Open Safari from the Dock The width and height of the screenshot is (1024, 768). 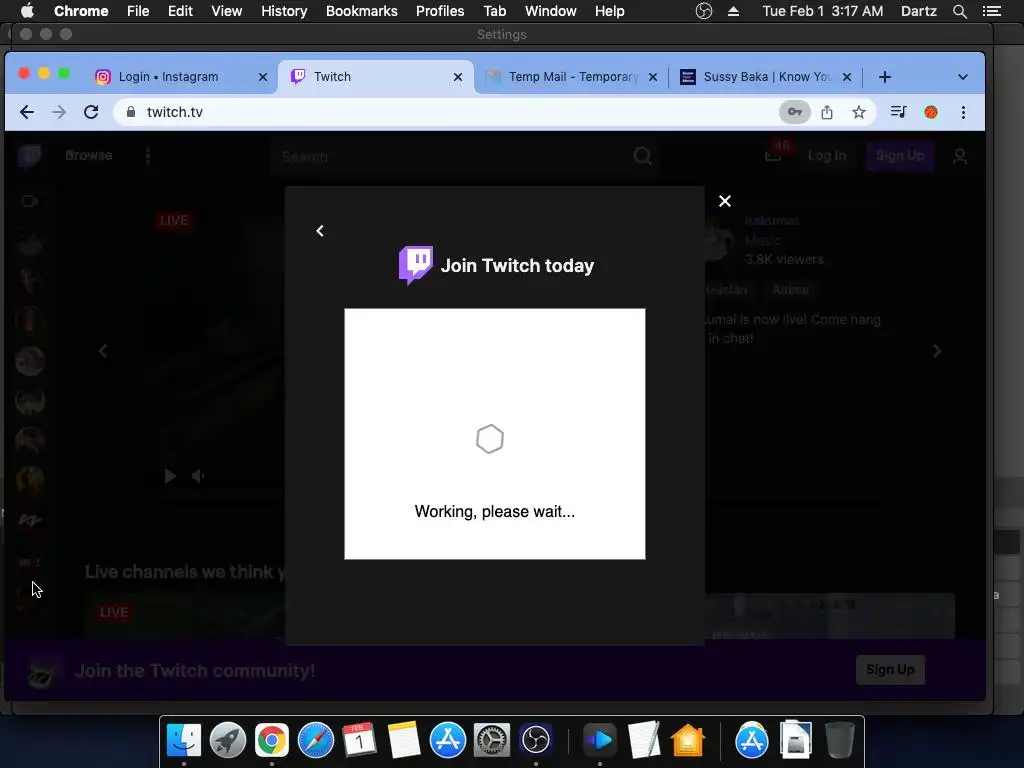click(316, 741)
